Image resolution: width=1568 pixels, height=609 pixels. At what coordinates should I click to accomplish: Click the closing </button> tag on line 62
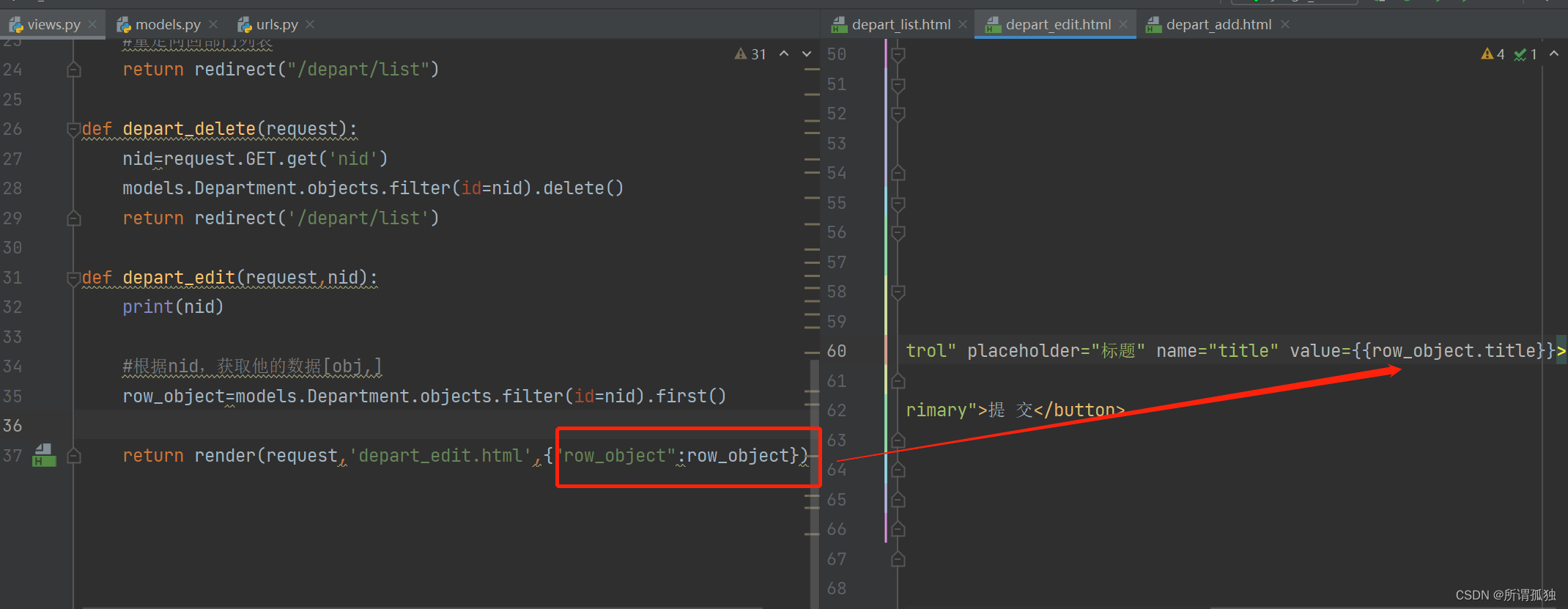(x=1079, y=410)
